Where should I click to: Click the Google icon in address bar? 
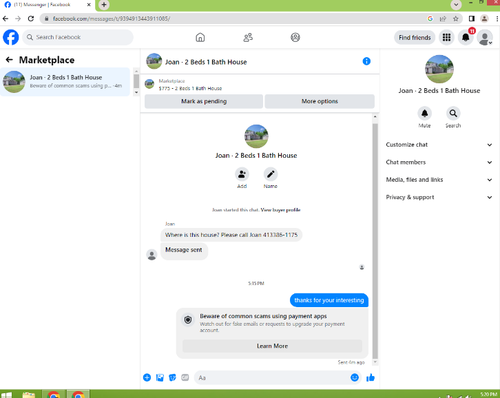430,19
